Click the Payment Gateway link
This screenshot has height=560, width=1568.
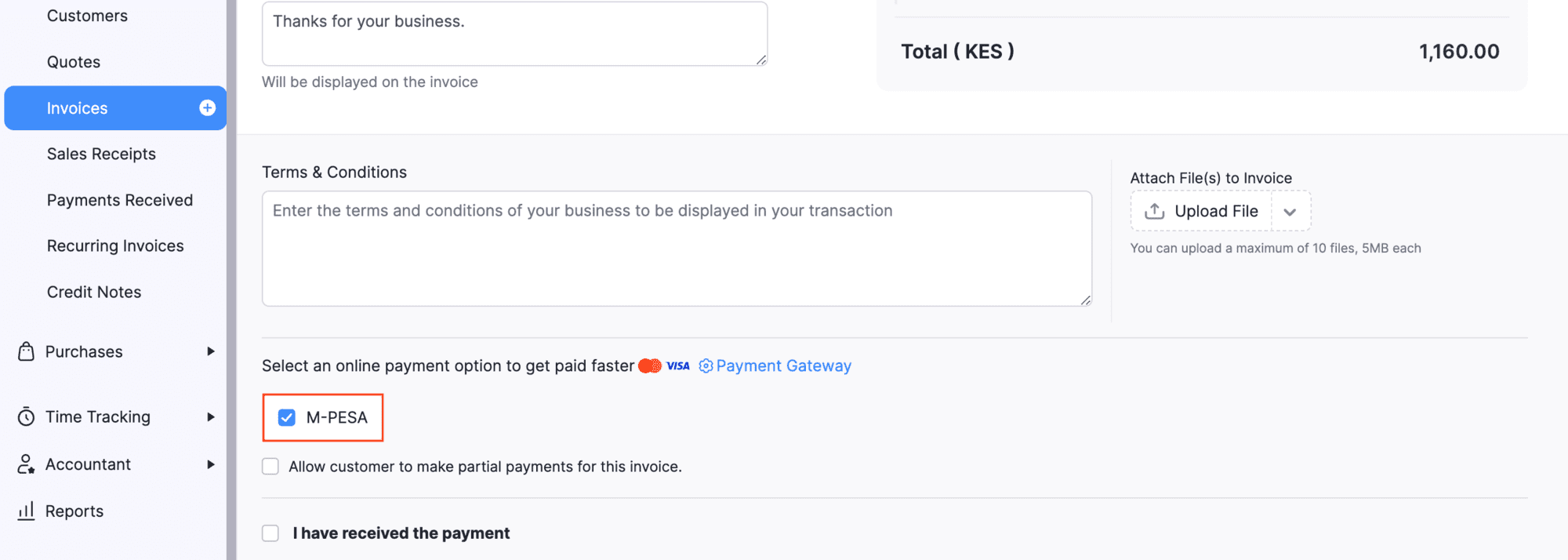point(784,365)
